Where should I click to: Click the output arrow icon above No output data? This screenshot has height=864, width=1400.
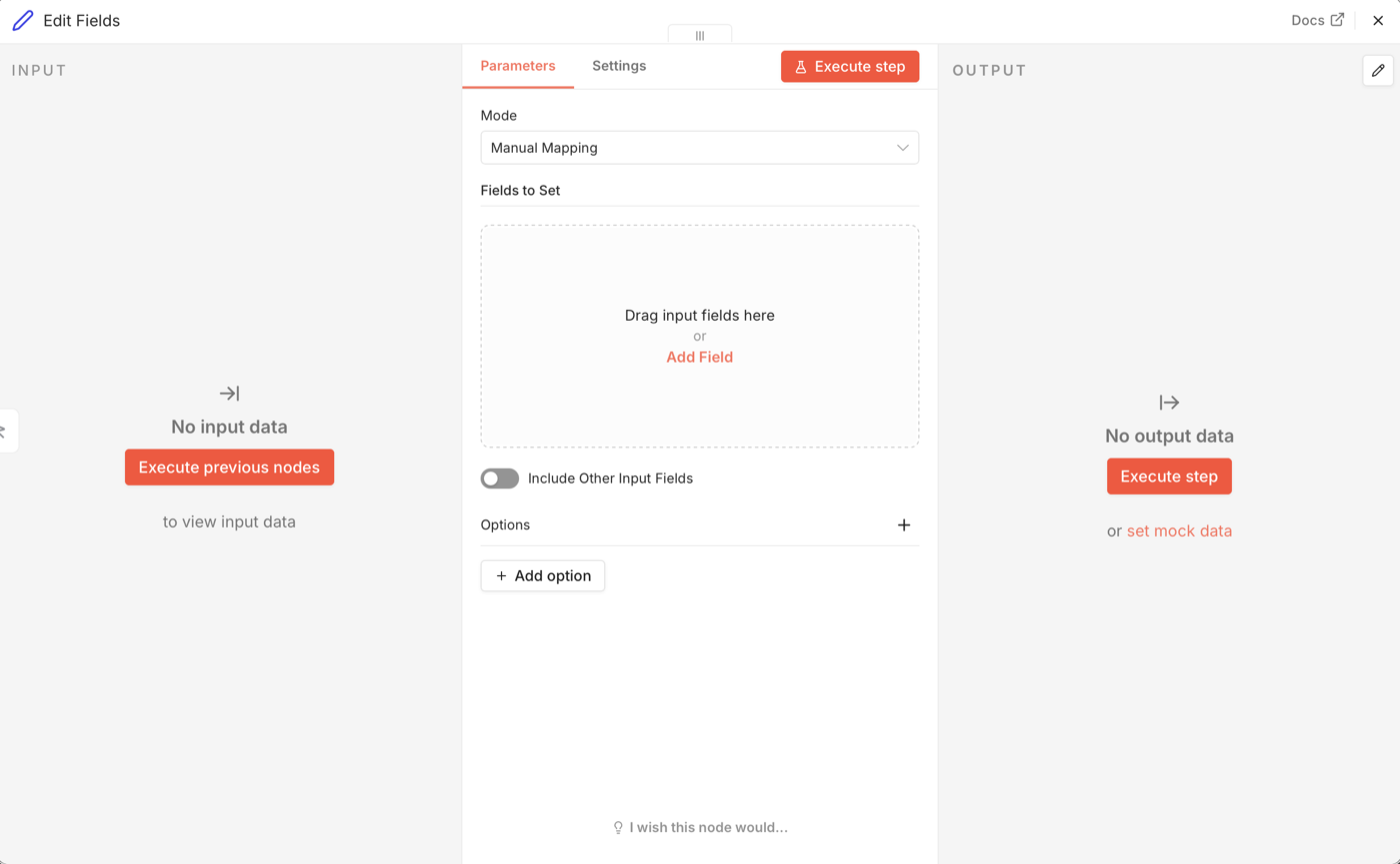pyautogui.click(x=1169, y=403)
